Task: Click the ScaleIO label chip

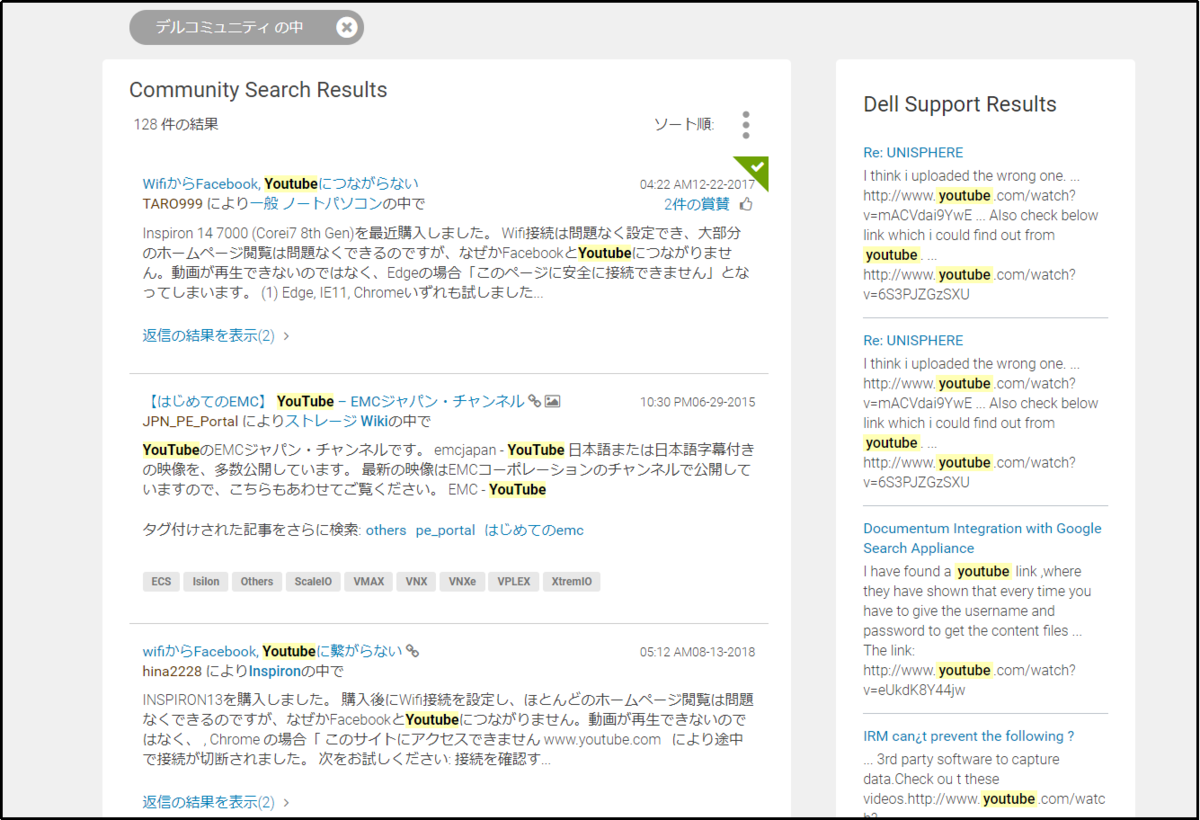Action: (313, 582)
